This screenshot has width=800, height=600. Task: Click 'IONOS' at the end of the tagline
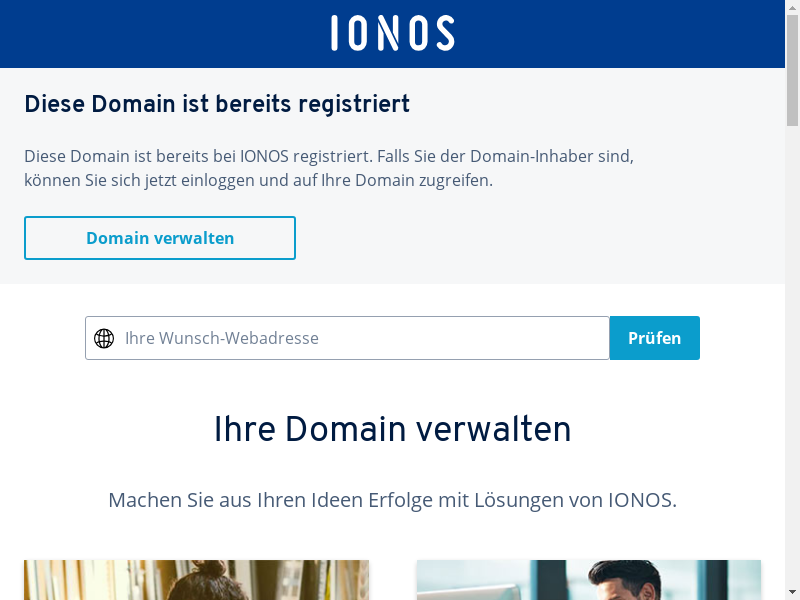coord(641,500)
